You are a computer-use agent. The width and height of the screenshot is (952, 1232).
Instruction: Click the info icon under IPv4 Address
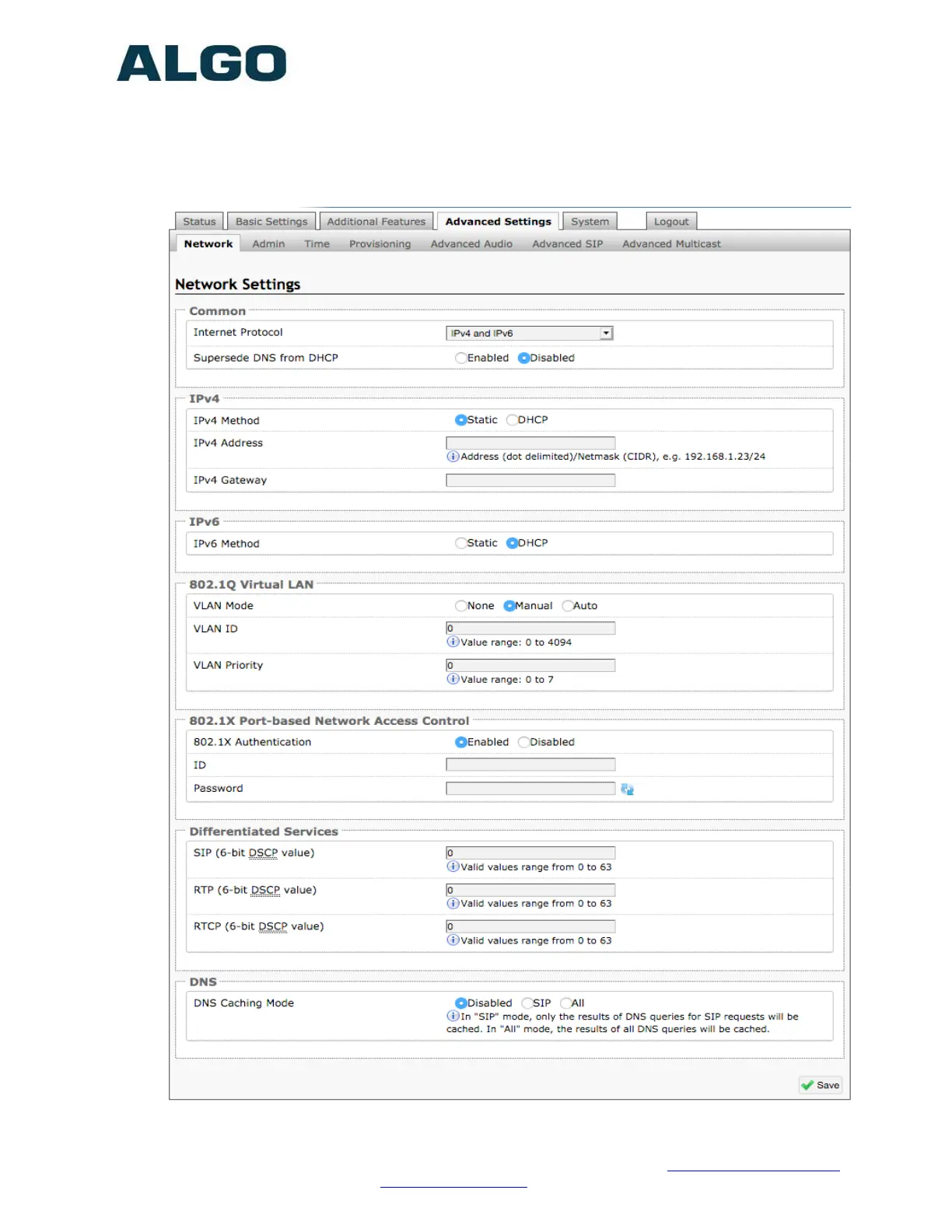[x=453, y=457]
